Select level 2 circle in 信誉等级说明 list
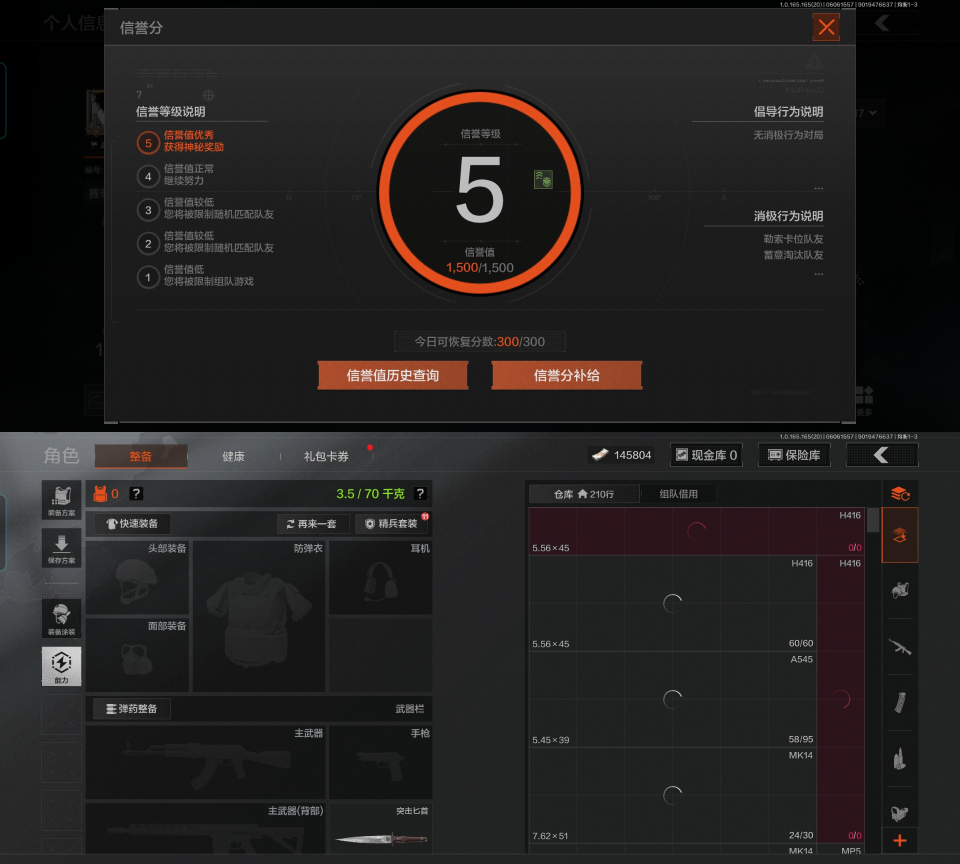Screen dimensions: 960x864 click(148, 244)
